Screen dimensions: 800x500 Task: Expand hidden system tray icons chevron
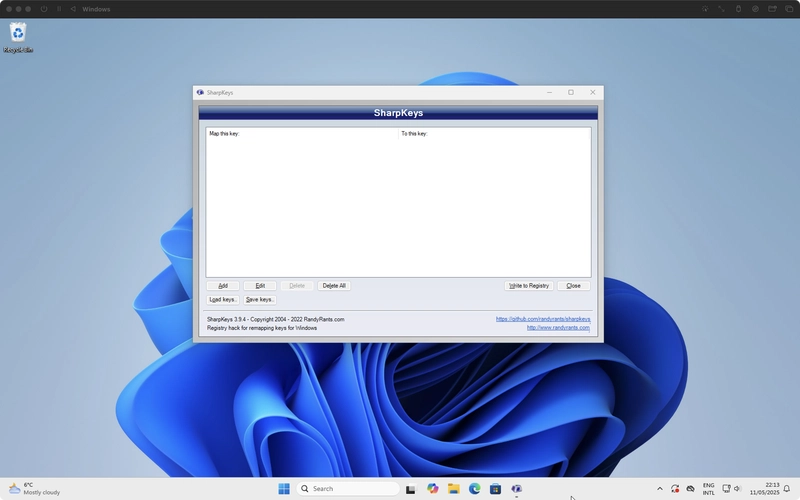pyautogui.click(x=660, y=489)
